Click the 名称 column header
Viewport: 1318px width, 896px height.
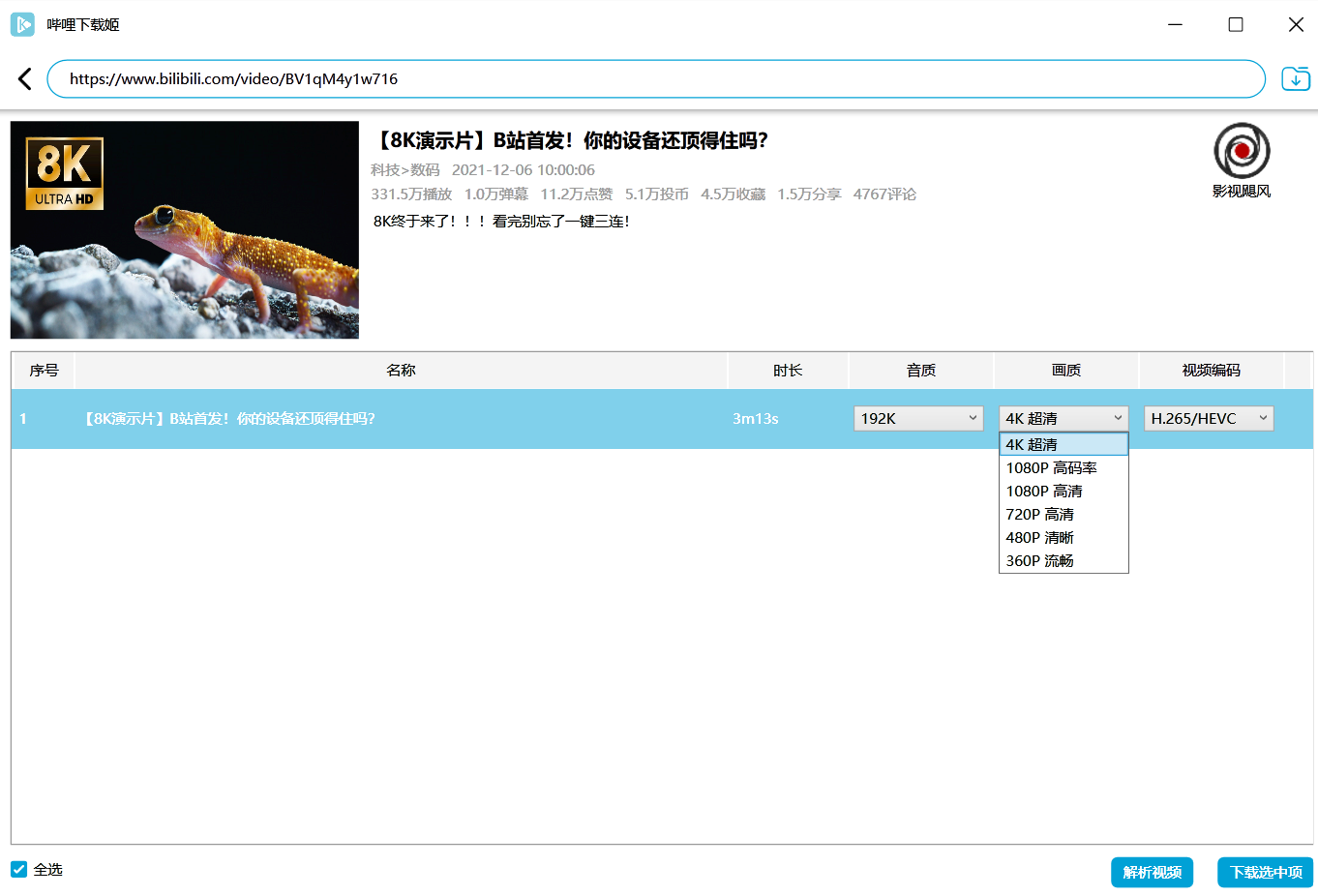click(401, 371)
